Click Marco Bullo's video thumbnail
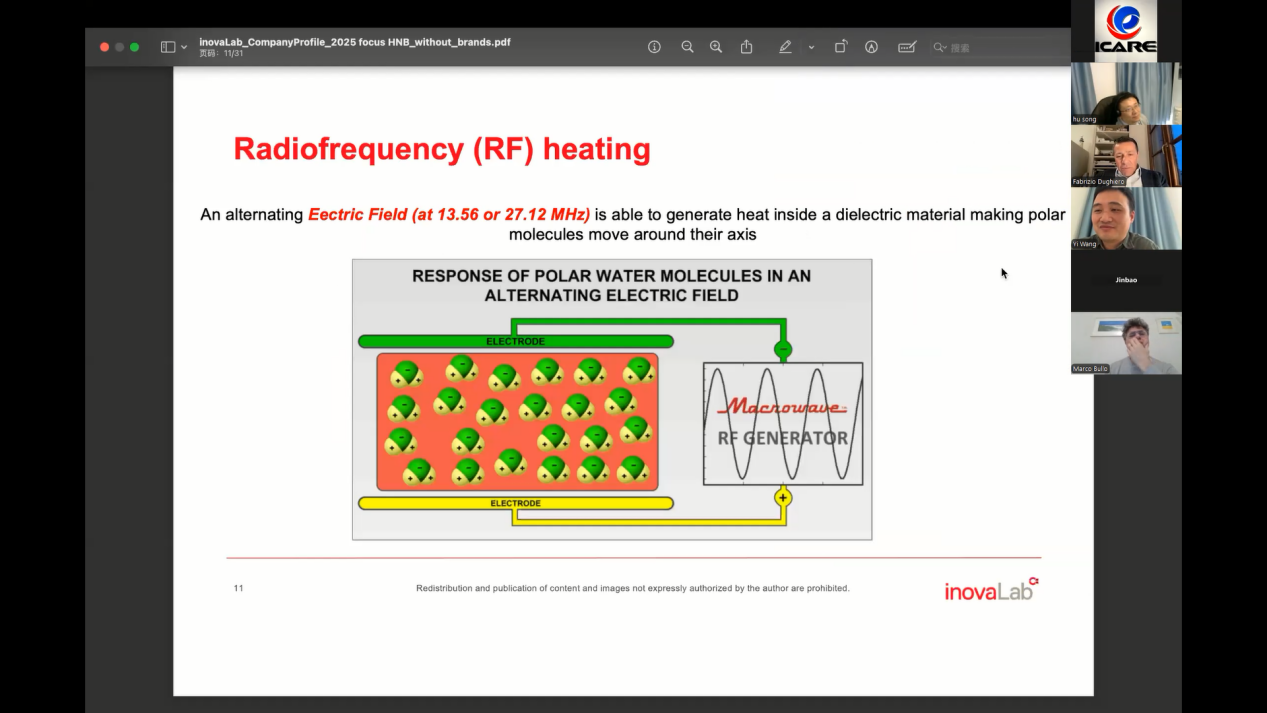The image size is (1267, 713). [1126, 343]
